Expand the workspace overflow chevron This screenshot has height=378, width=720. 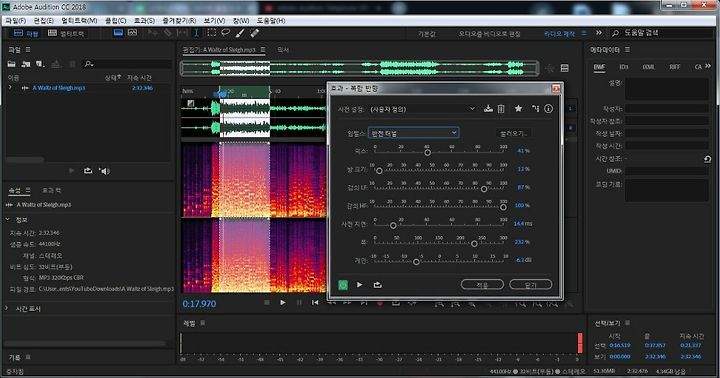pos(599,33)
